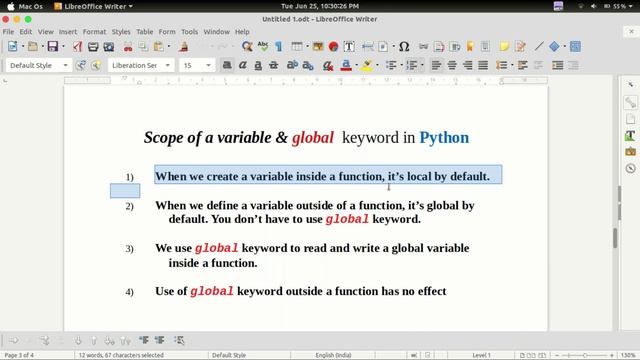Viewport: 640px width, 360px height.
Task: Justify the paragraph text
Action: click(483, 65)
